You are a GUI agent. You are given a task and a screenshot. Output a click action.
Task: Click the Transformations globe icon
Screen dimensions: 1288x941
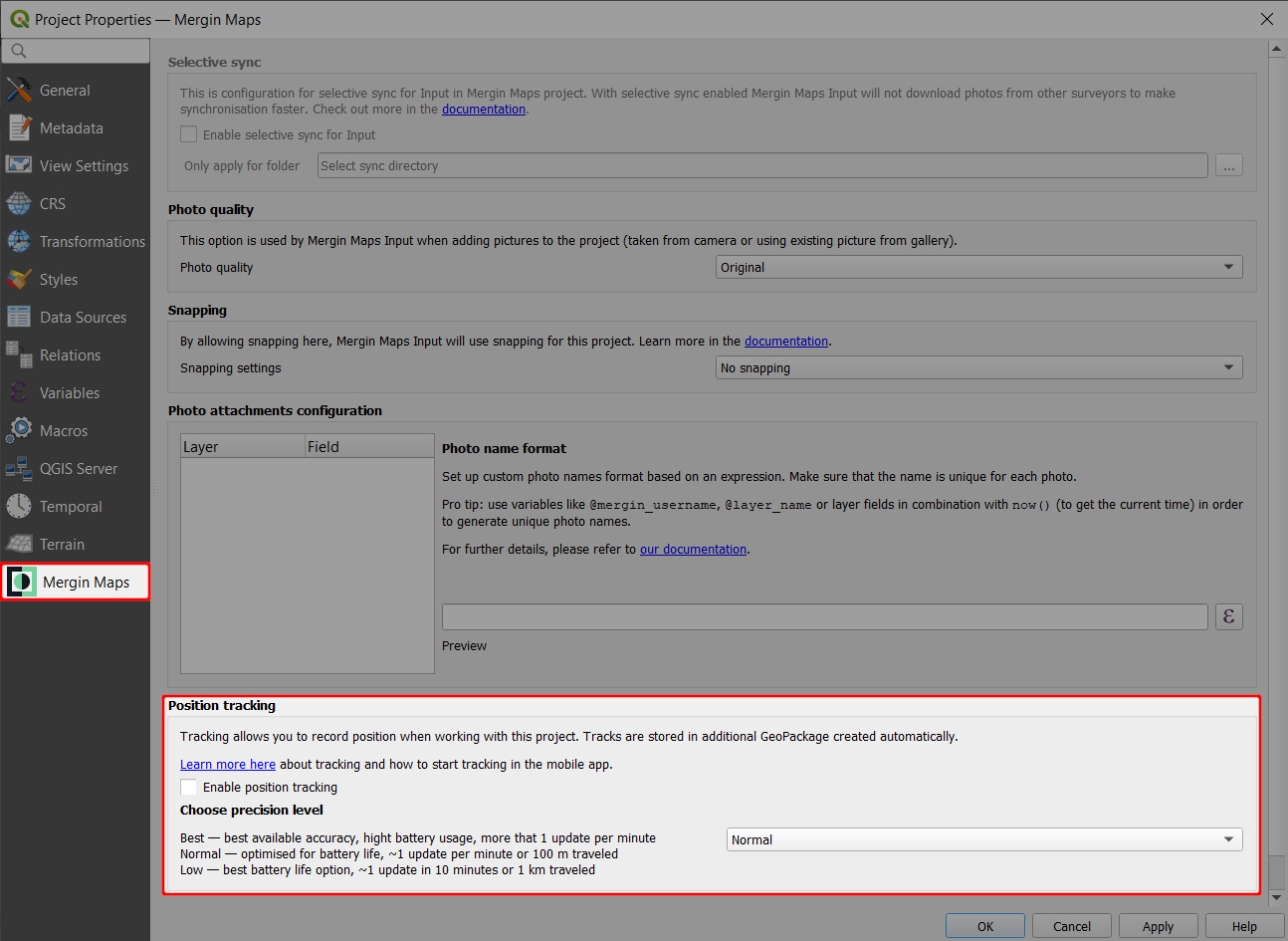click(x=19, y=241)
